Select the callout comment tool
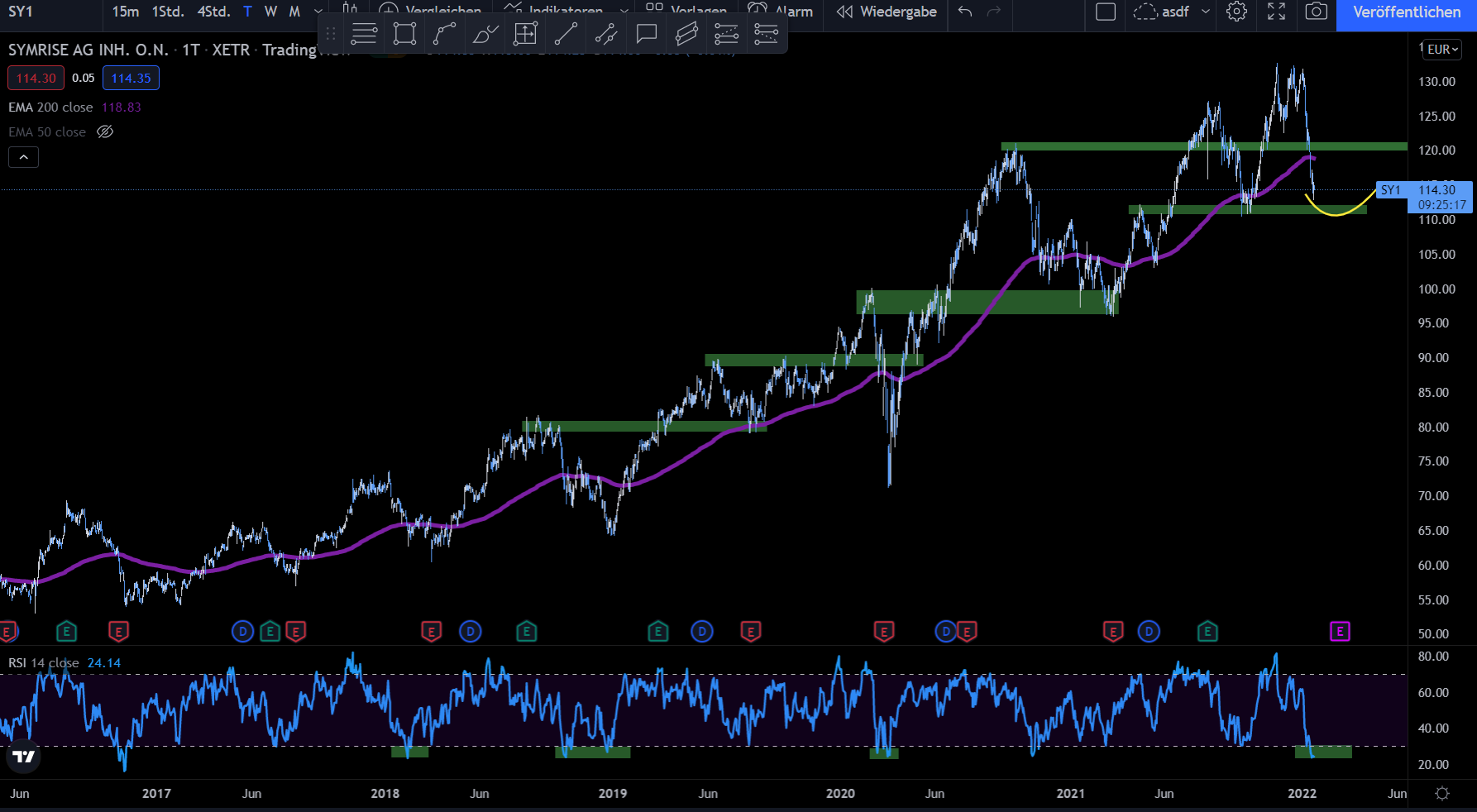The height and width of the screenshot is (812, 1477). 647,34
